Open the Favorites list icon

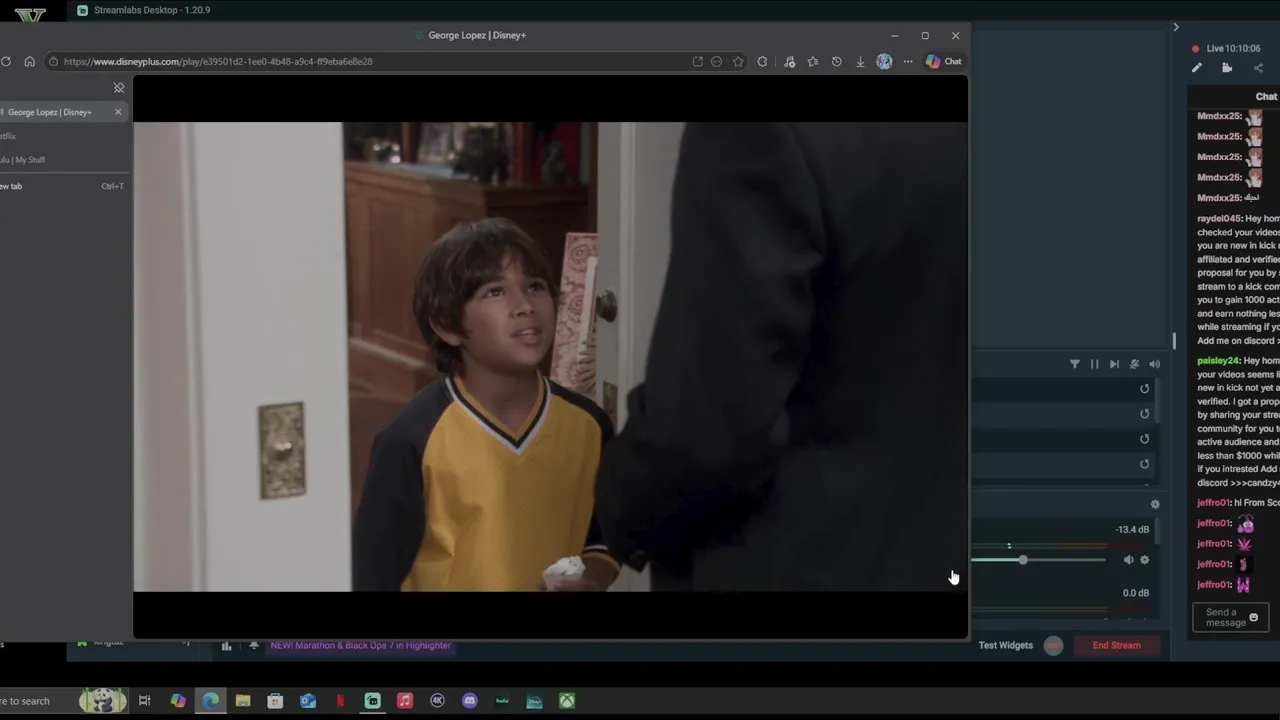point(813,61)
